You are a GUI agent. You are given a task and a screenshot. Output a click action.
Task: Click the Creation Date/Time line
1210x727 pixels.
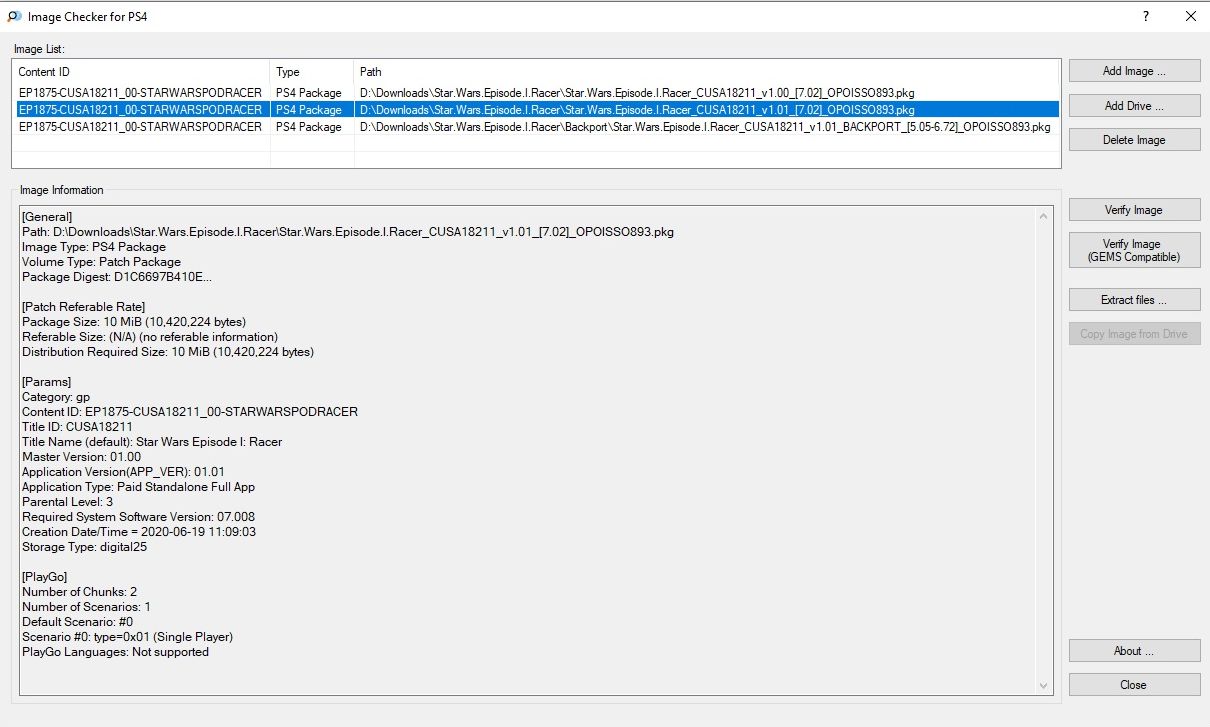[139, 532]
